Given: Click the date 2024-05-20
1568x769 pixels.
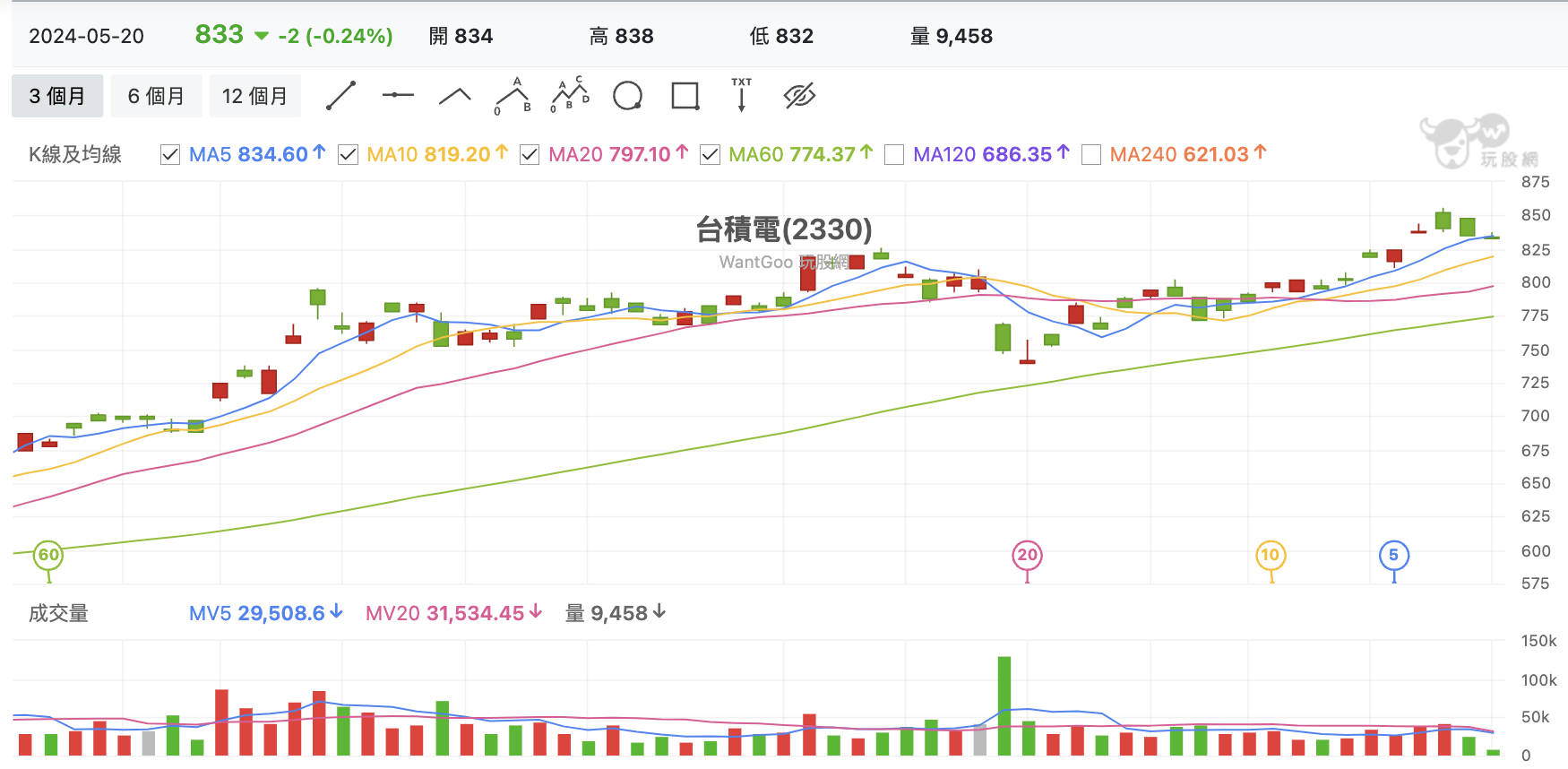Looking at the screenshot, I should pyautogui.click(x=86, y=37).
